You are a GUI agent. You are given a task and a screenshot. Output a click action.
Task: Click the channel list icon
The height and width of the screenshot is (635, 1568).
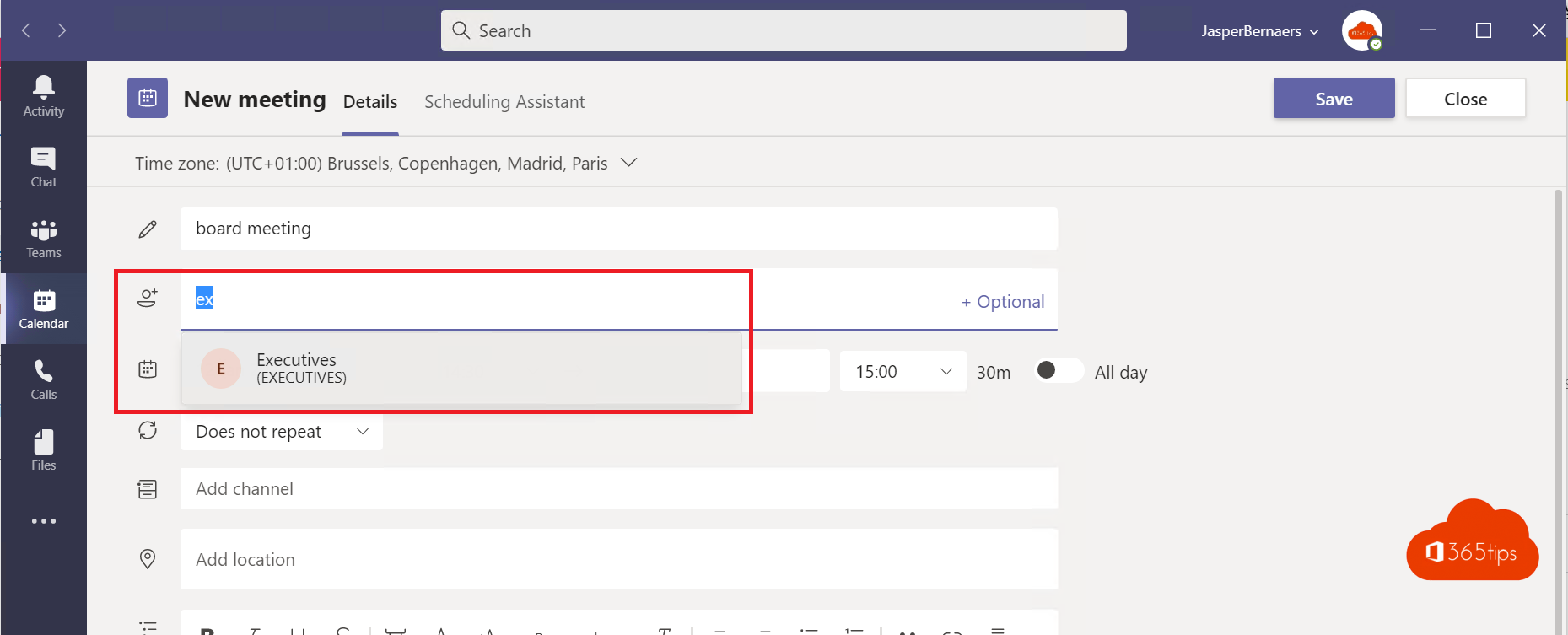coord(148,489)
